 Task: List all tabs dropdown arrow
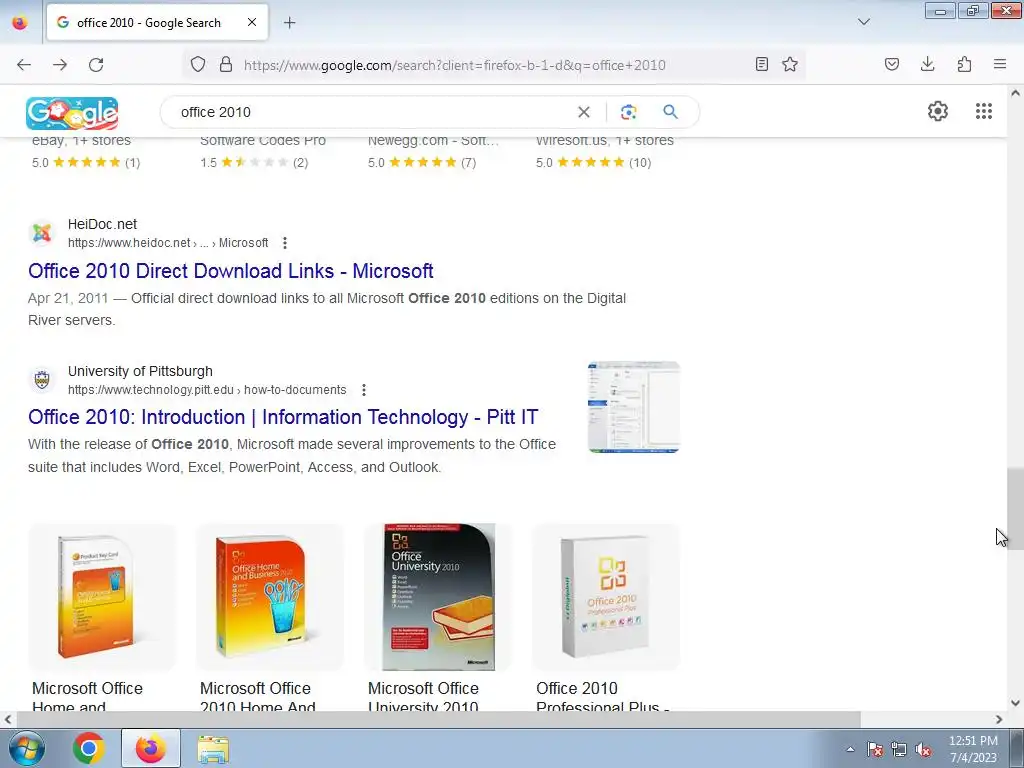864,22
